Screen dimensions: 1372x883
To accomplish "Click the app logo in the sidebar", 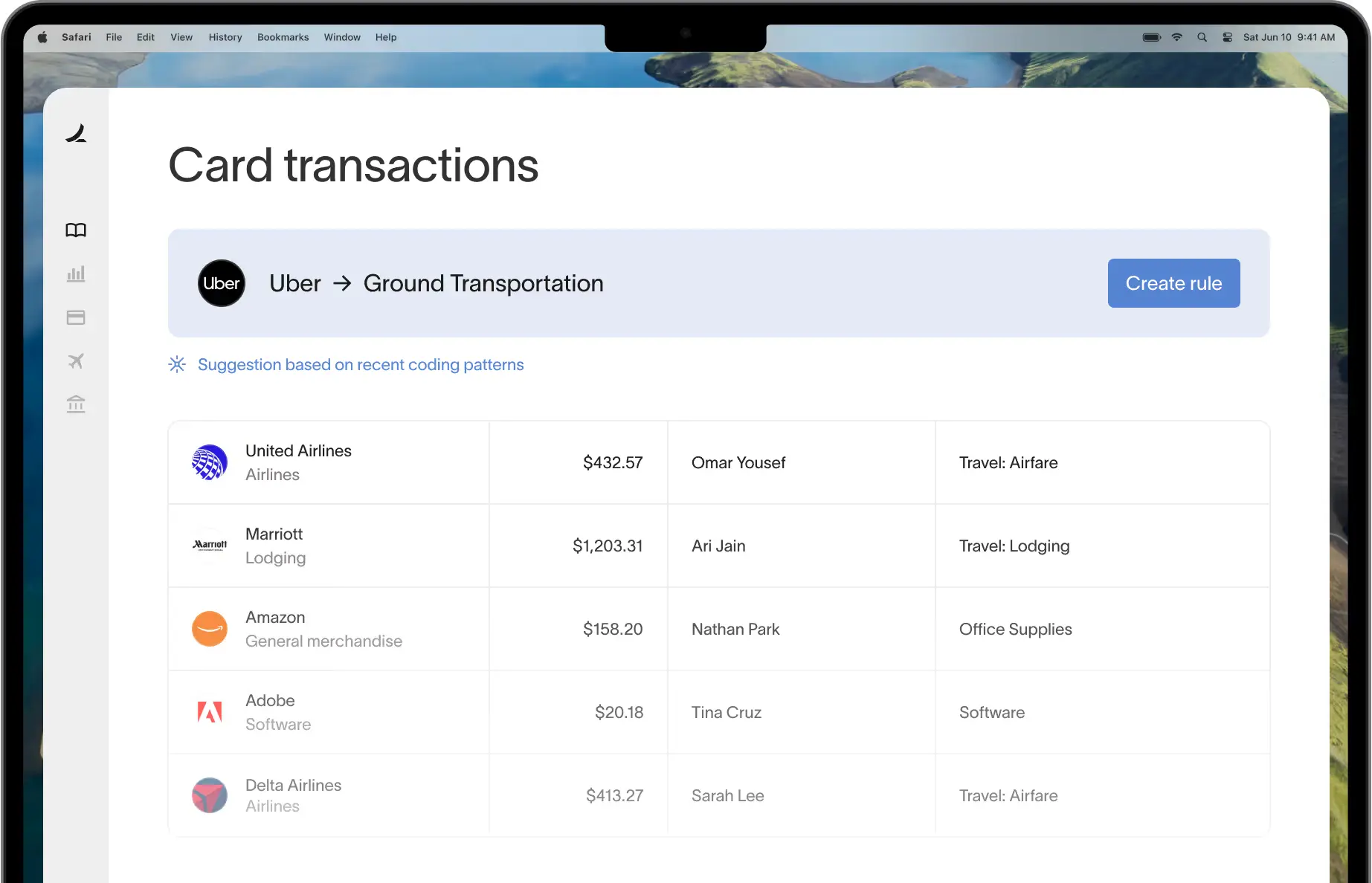I will 76,133.
